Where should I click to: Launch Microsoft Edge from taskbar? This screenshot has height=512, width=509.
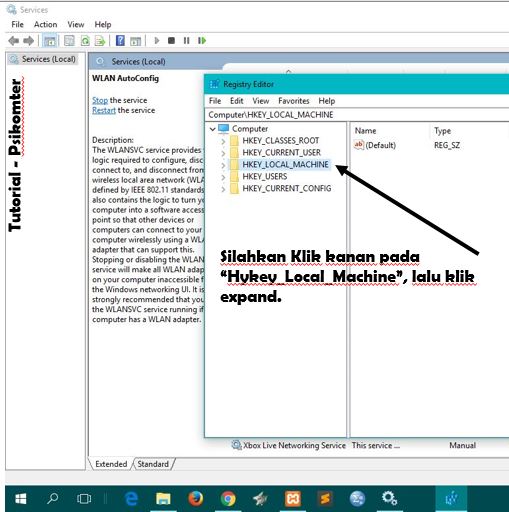tap(131, 499)
